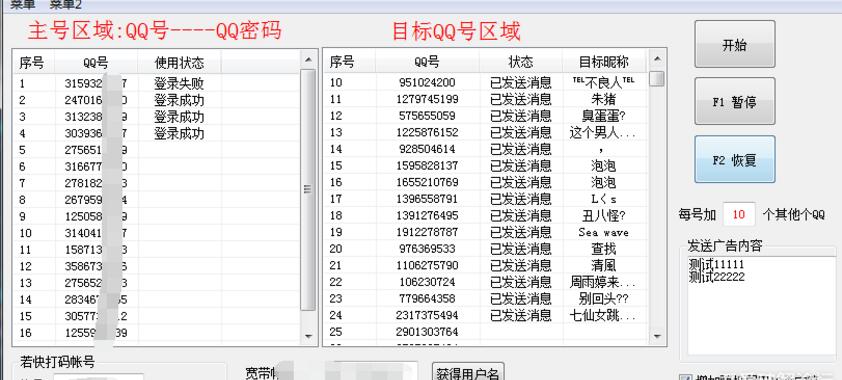
Task: Select row 1 with 登录失败 status
Action: (156, 83)
